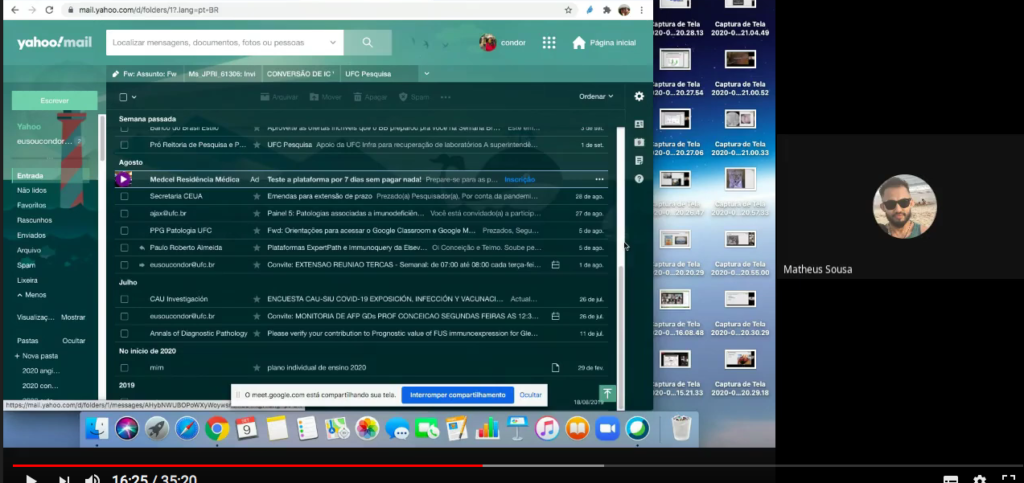Open Chrome extensions puzzle icon
The width and height of the screenshot is (1024, 483).
[607, 10]
